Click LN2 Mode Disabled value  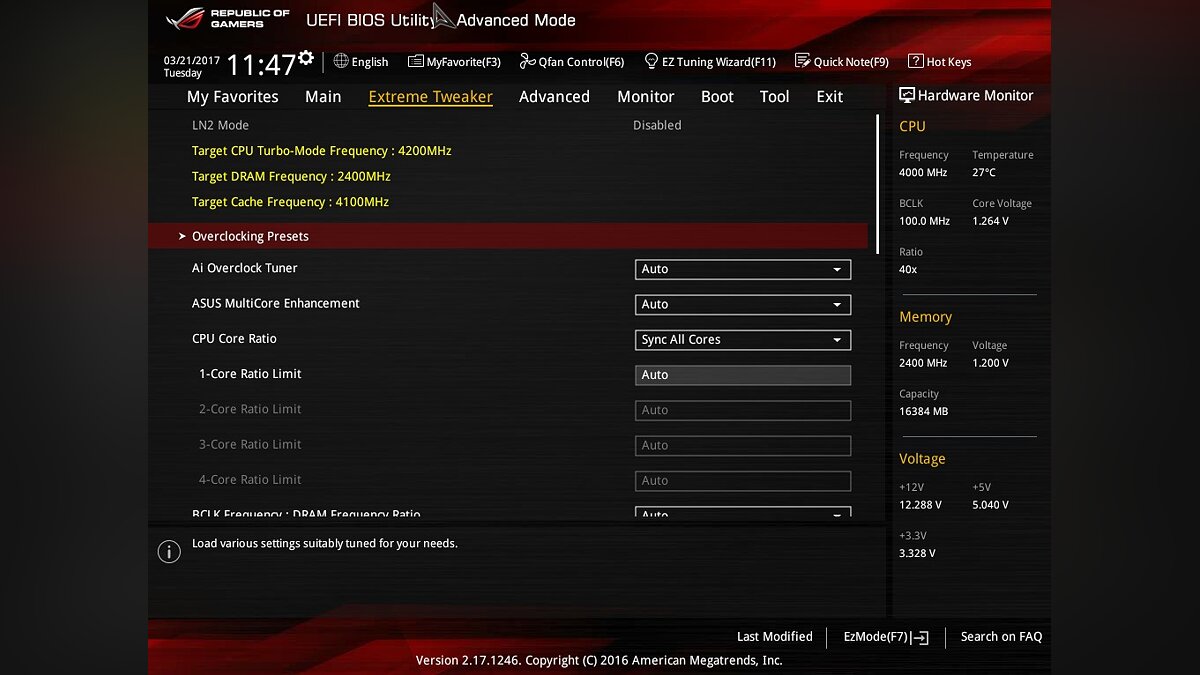click(x=657, y=125)
